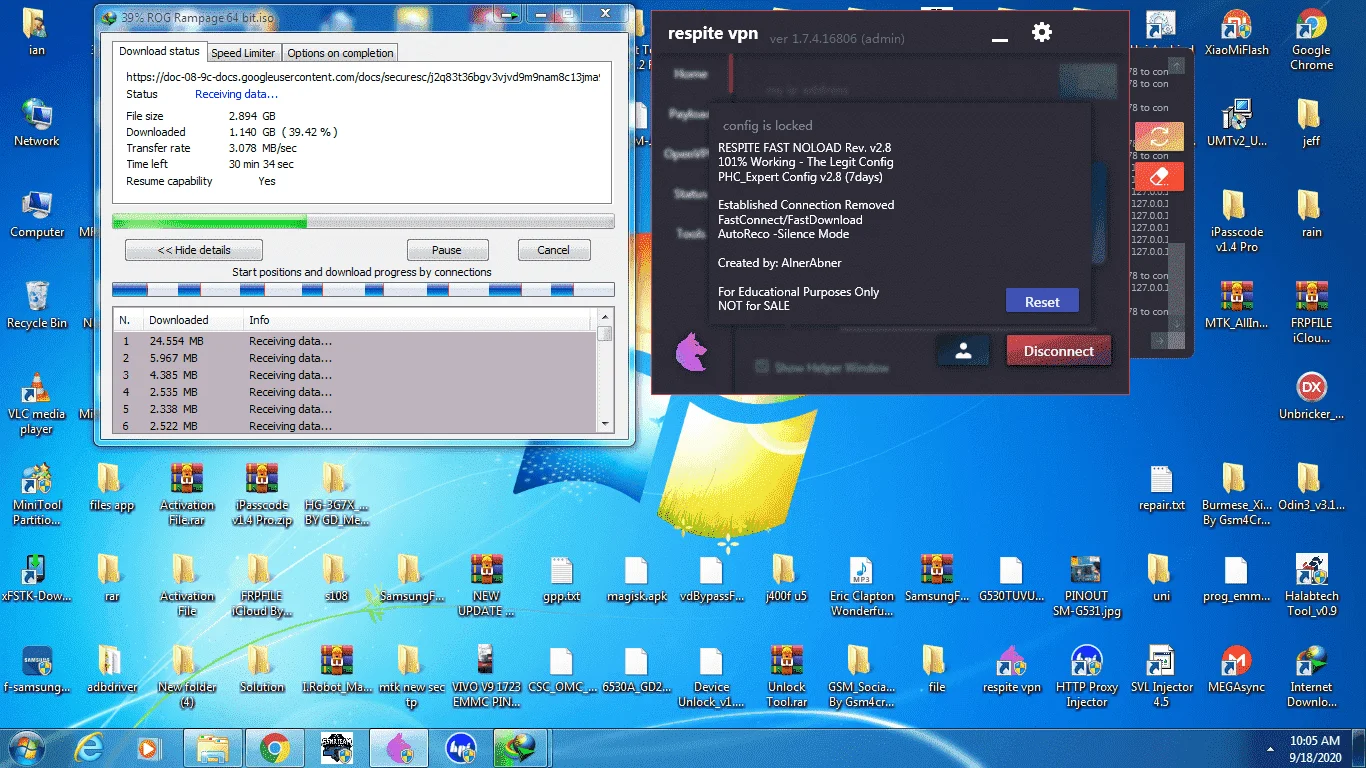The width and height of the screenshot is (1366, 768).
Task: Open VLC media player desktop icon
Action: coord(37,404)
